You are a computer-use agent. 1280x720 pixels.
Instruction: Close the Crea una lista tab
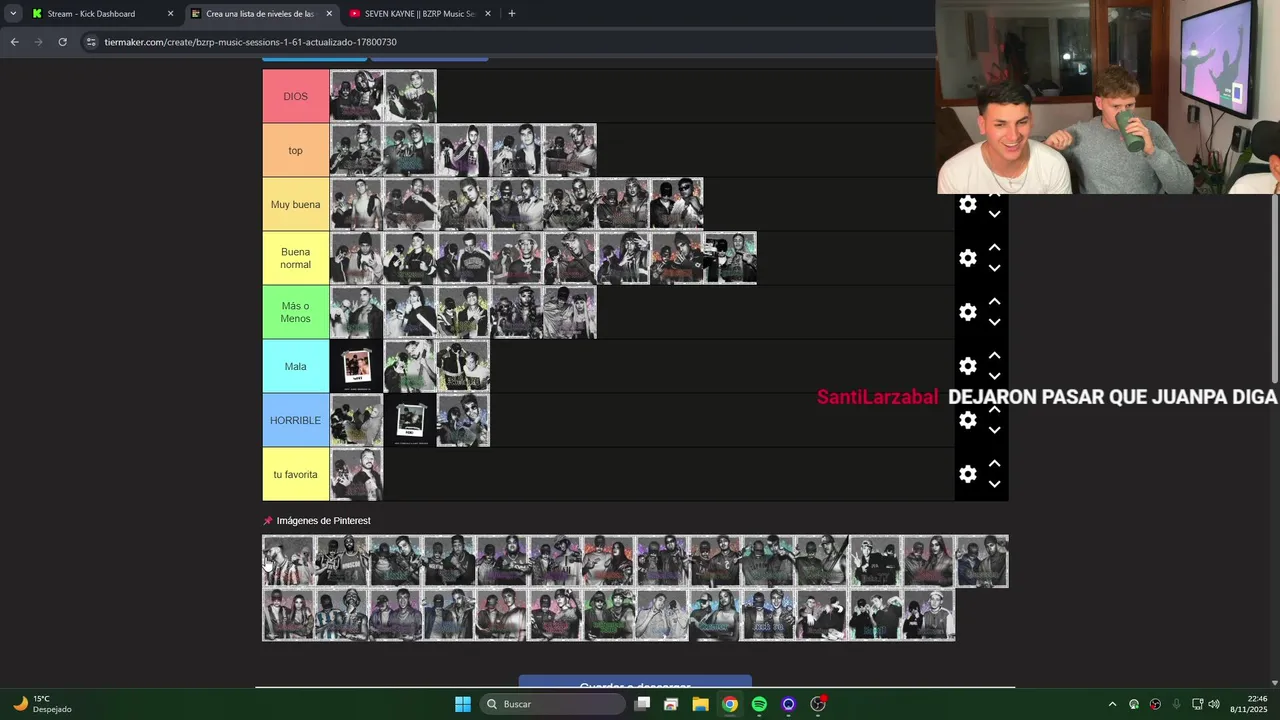pyautogui.click(x=329, y=14)
